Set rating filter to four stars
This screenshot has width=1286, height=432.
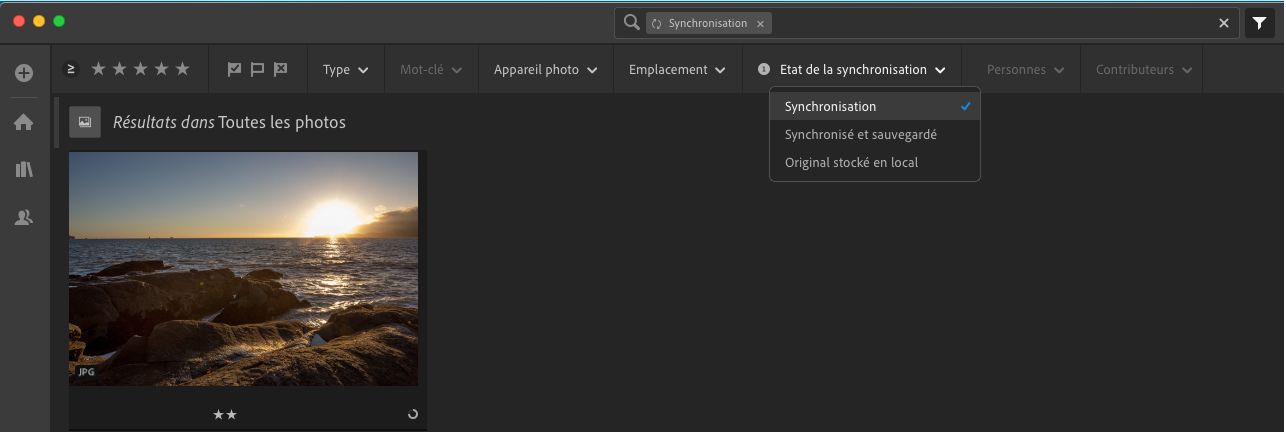coord(161,69)
